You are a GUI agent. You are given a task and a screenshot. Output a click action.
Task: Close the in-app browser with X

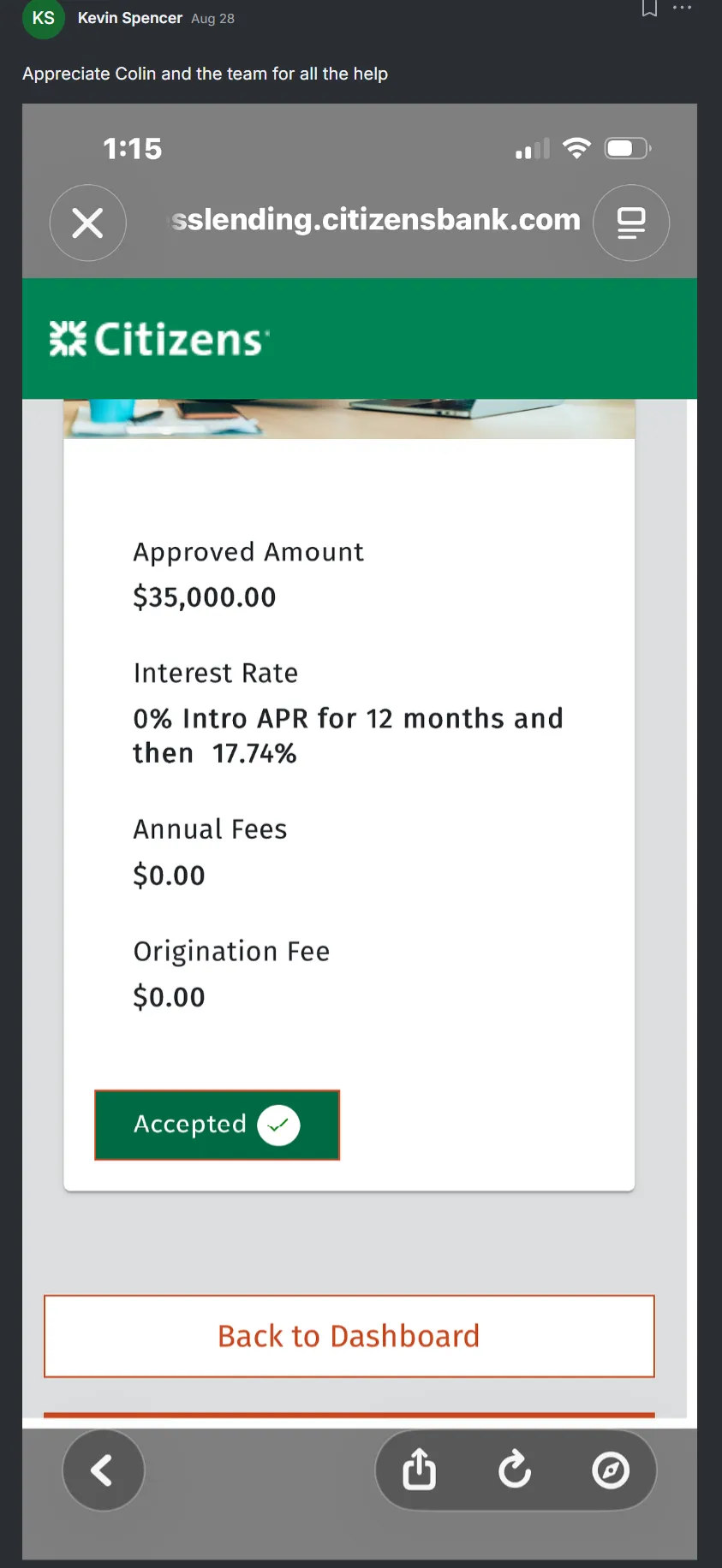pyautogui.click(x=87, y=223)
